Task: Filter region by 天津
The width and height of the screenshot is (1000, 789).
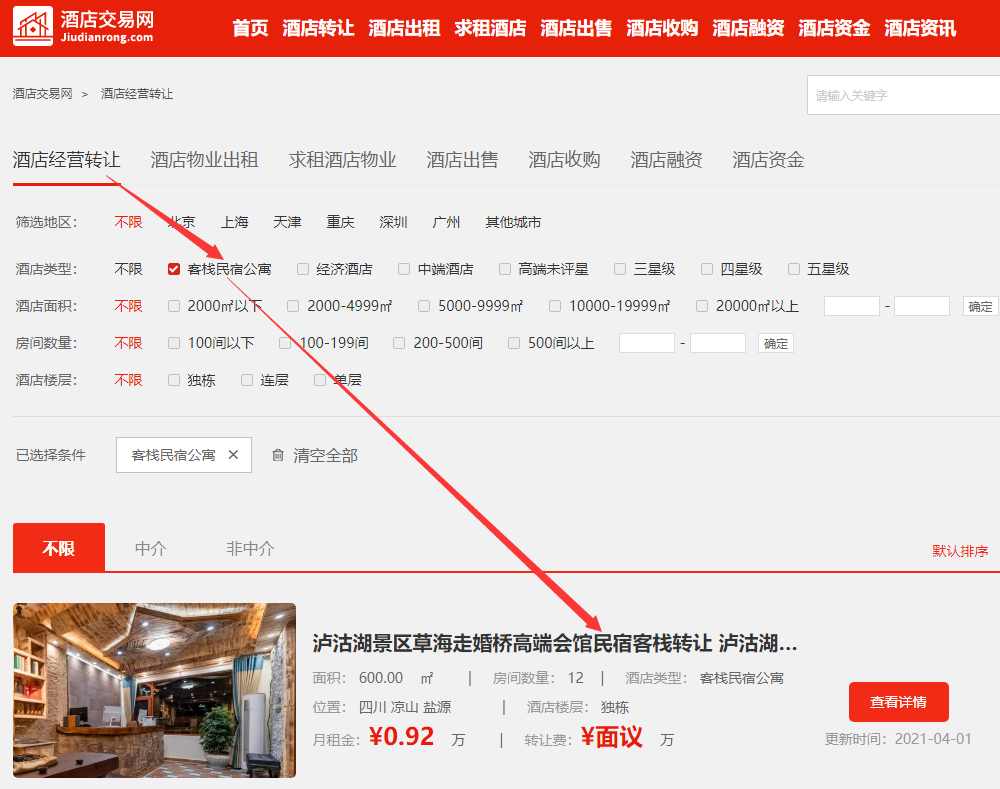Action: coord(288,222)
